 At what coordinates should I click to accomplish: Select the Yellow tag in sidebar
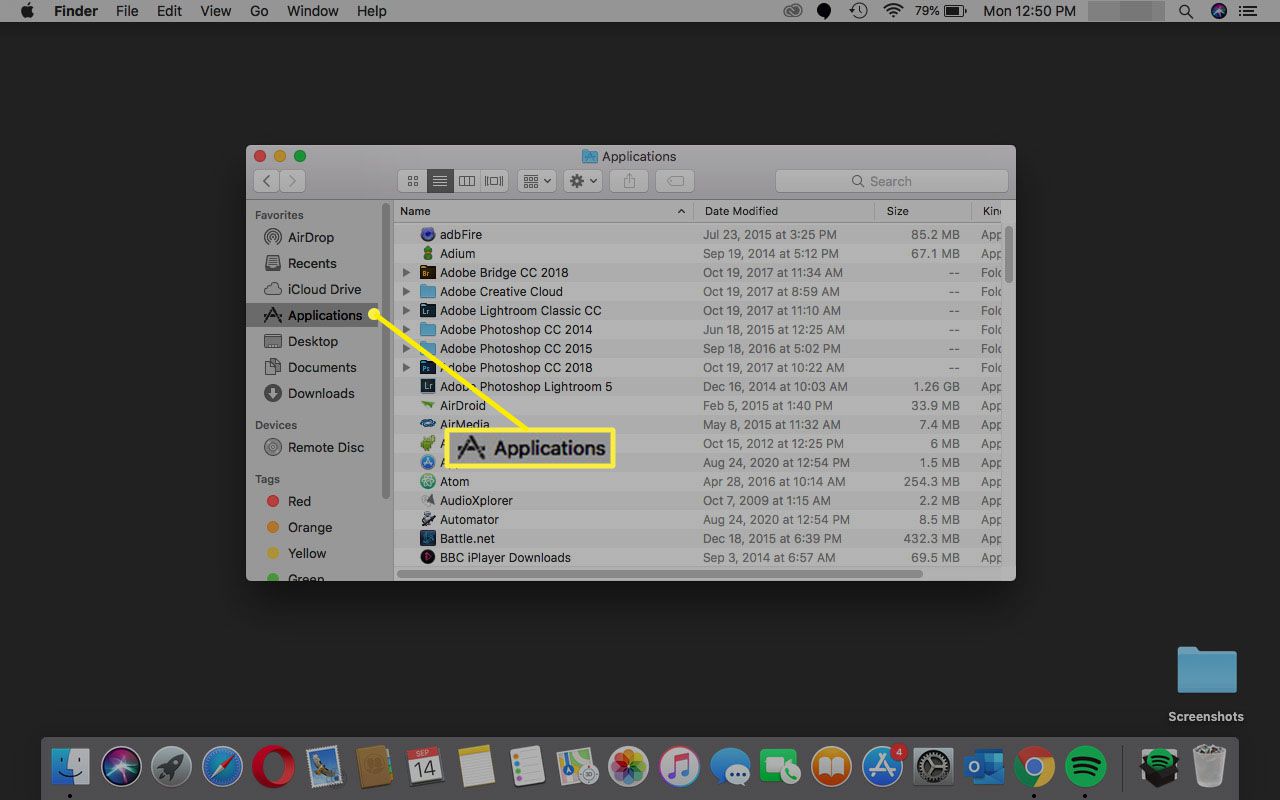click(296, 553)
